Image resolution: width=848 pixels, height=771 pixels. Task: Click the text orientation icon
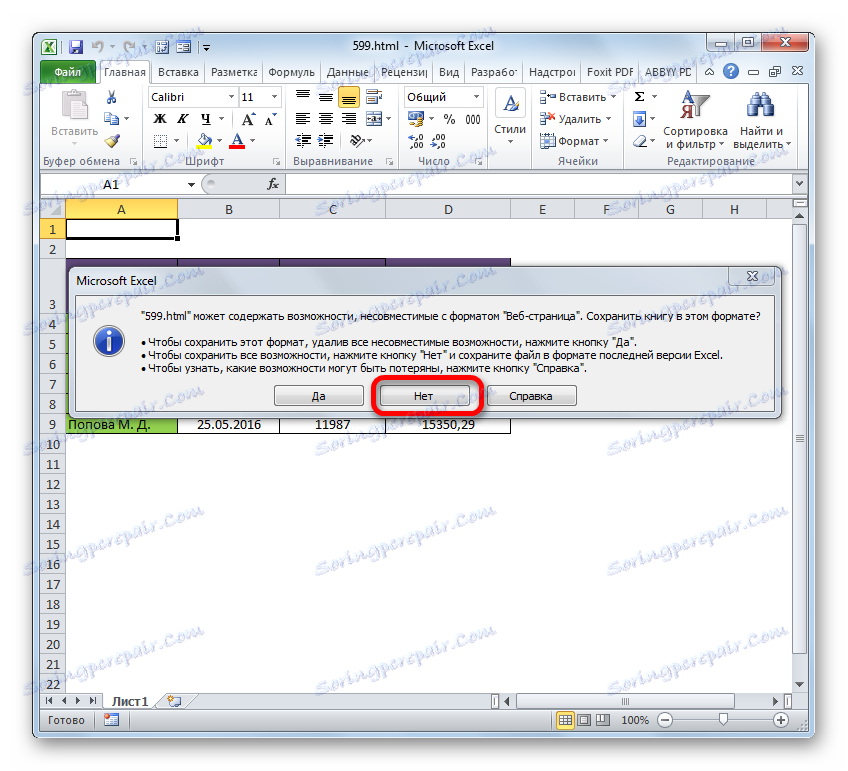pyautogui.click(x=357, y=141)
